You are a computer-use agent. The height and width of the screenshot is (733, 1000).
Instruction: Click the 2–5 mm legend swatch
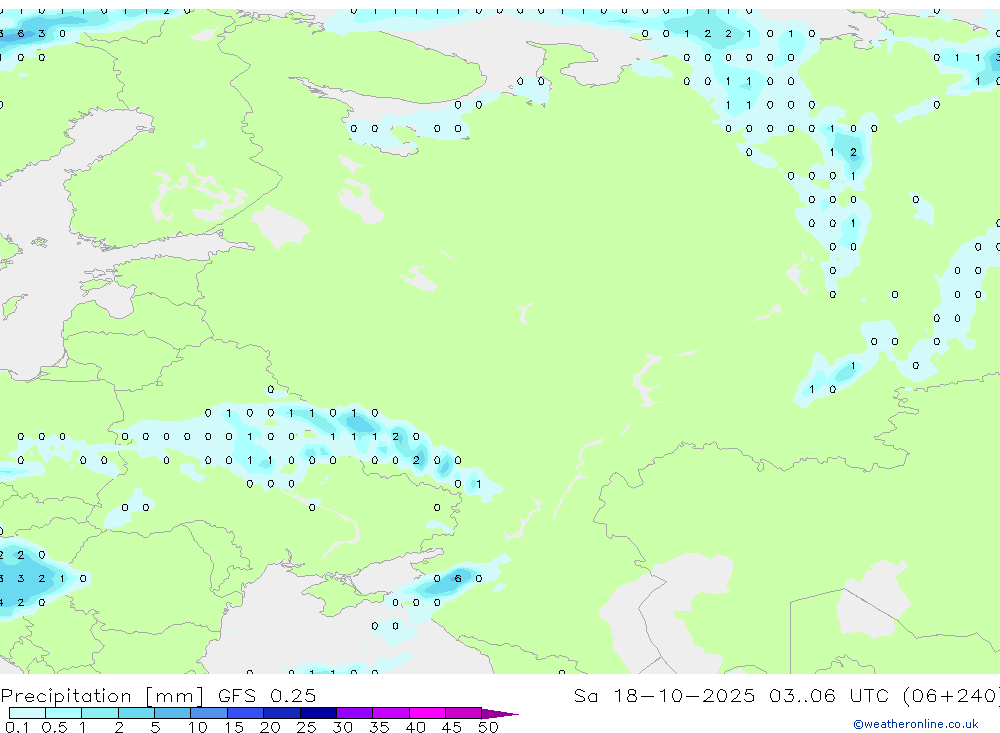136,713
